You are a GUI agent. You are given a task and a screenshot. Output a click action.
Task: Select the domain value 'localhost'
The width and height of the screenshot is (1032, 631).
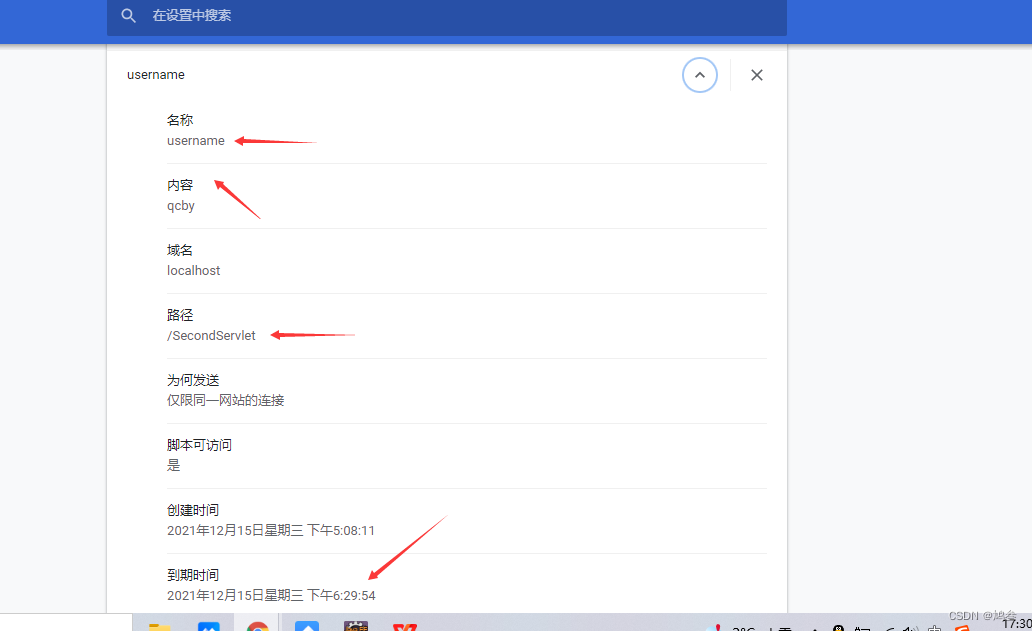pyautogui.click(x=194, y=270)
